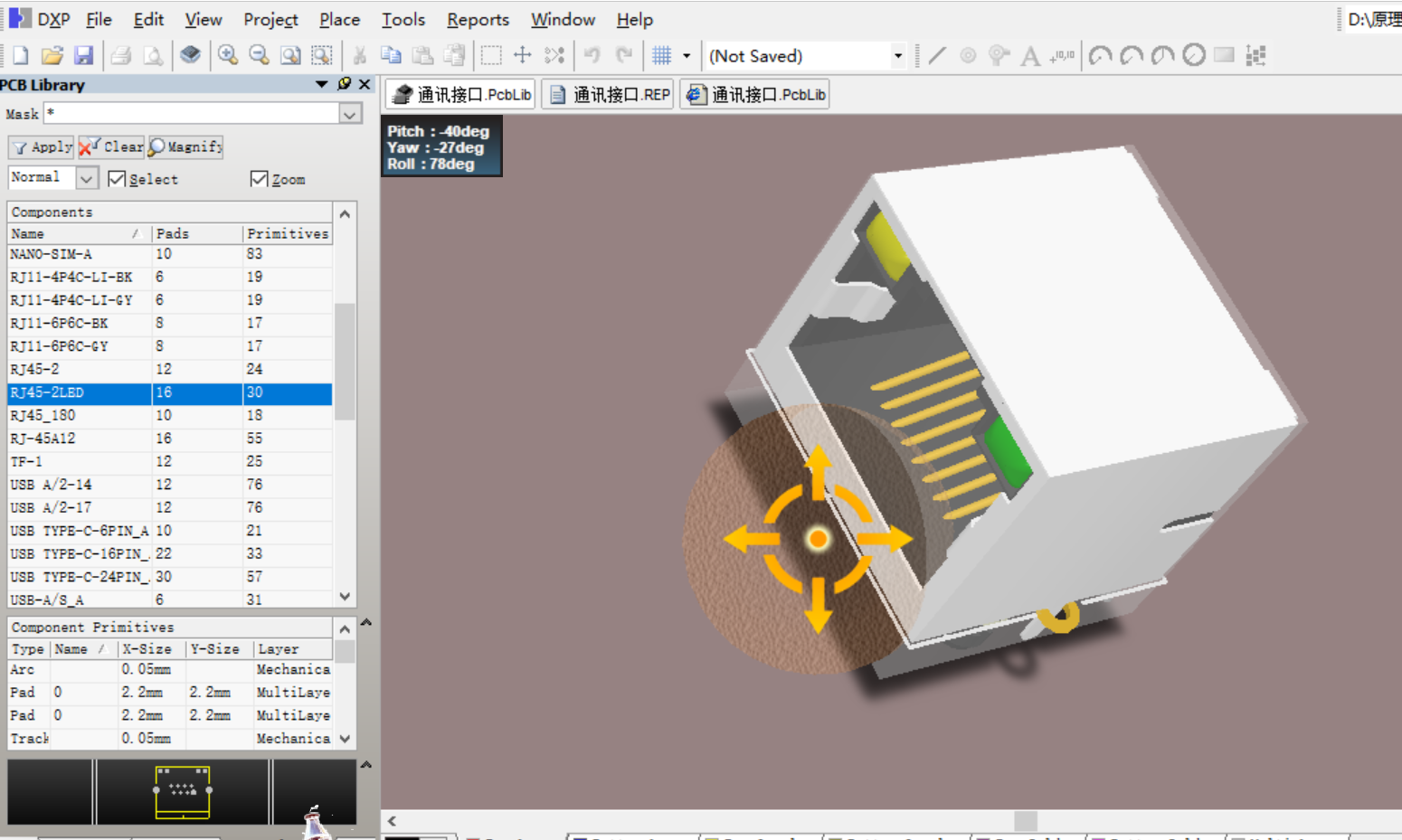Open the File menu

(x=99, y=19)
